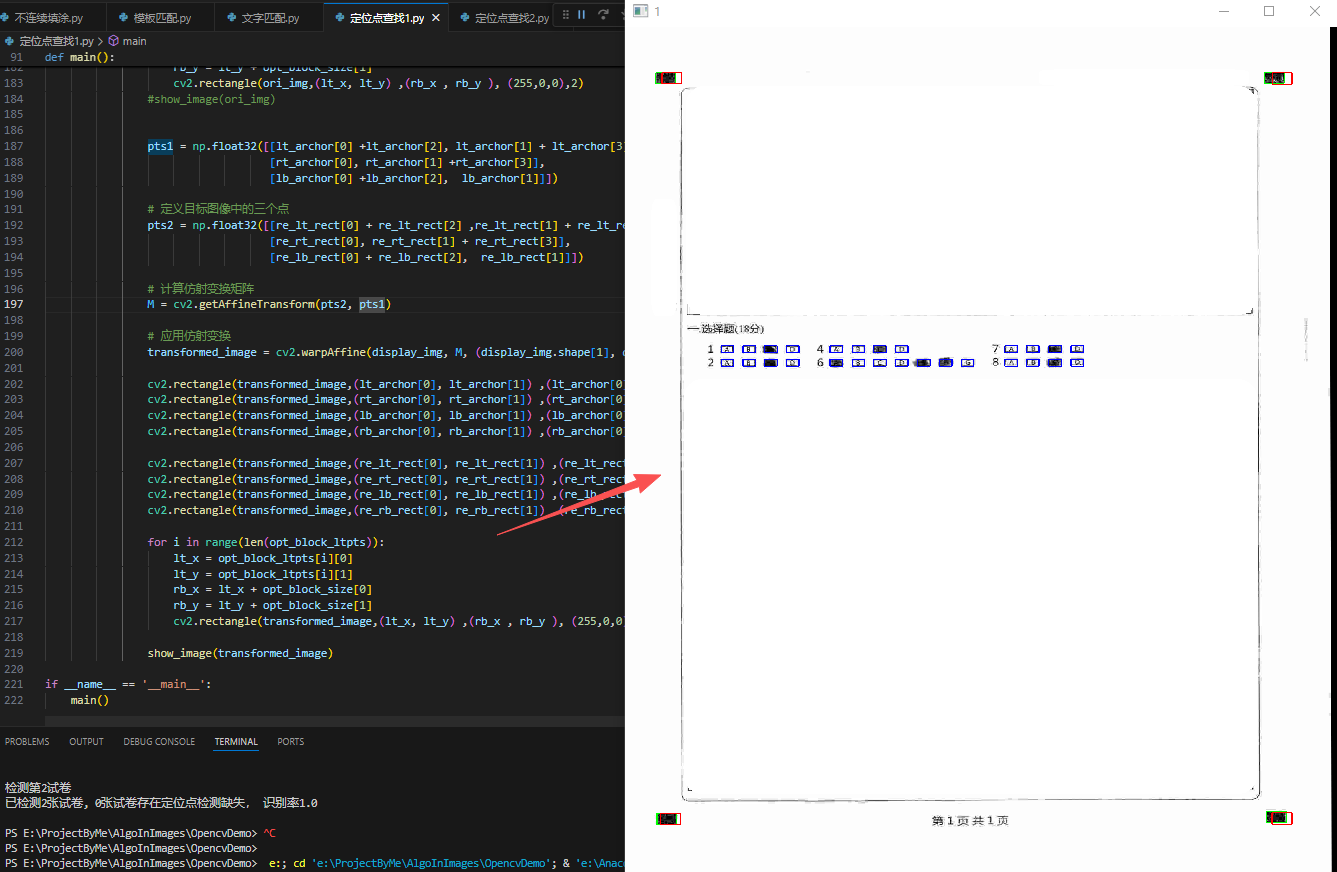Click the main breadcrumb label

[135, 41]
